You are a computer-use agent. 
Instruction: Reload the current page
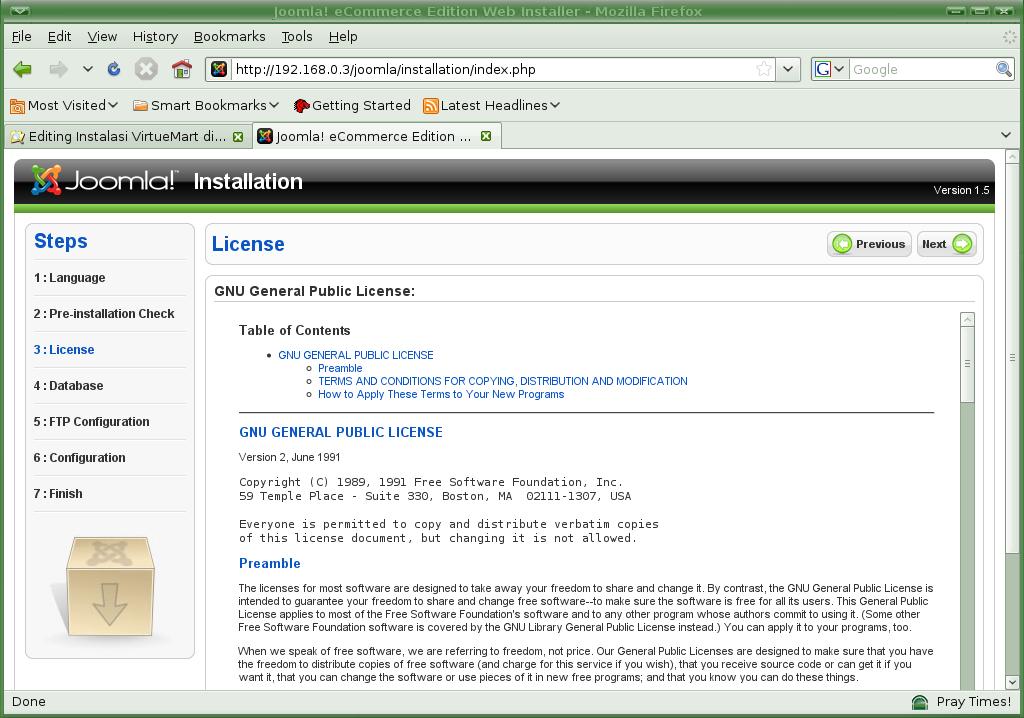pos(114,69)
